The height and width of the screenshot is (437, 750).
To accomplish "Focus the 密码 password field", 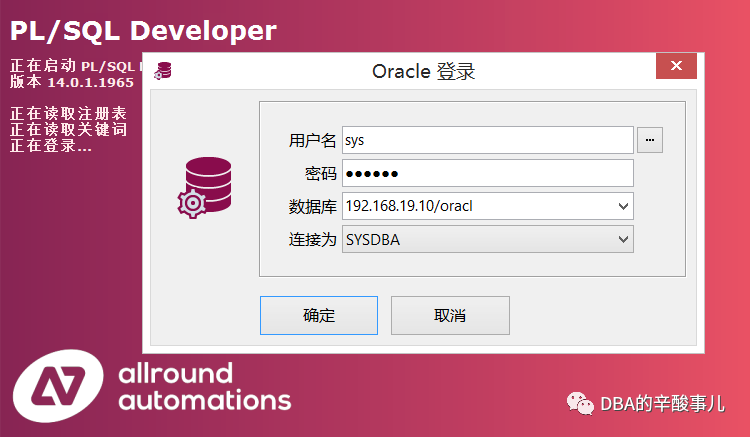I will 488,173.
